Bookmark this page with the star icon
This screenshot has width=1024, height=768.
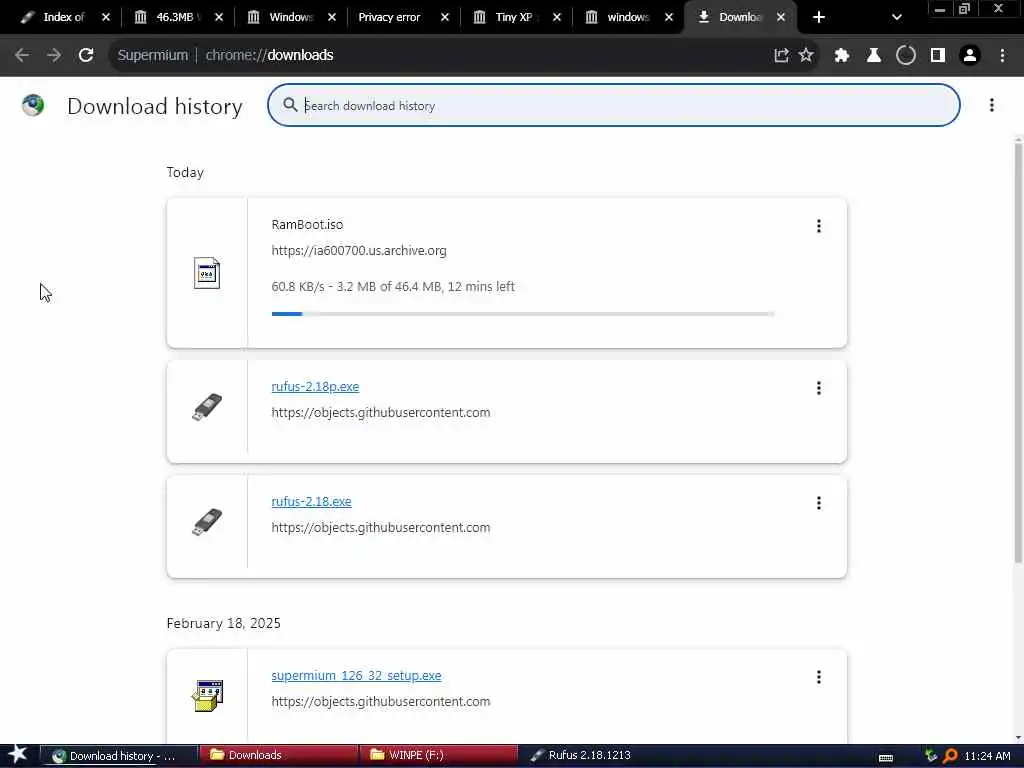[x=806, y=56]
